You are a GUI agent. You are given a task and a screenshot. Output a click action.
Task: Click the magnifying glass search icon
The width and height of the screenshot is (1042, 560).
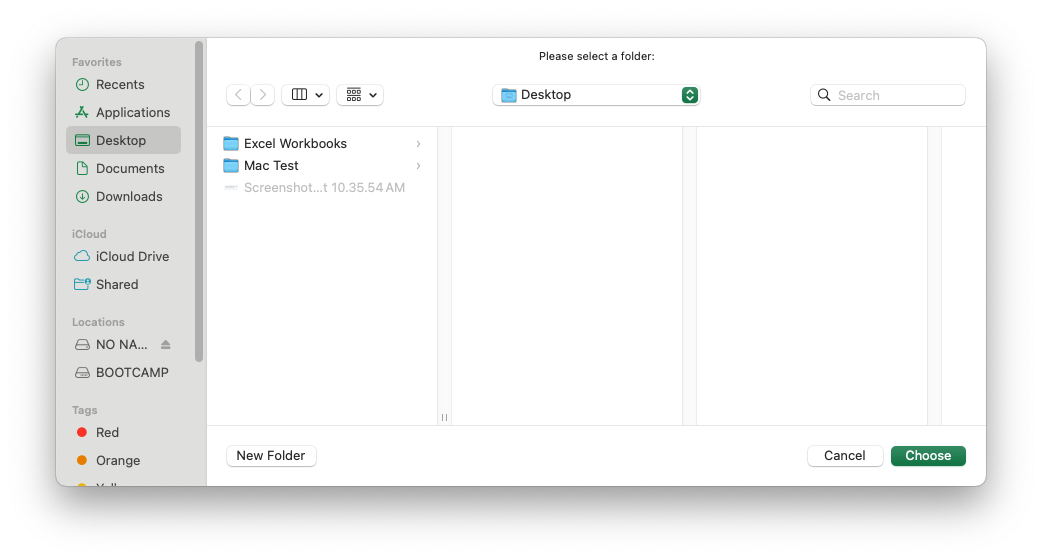824,95
